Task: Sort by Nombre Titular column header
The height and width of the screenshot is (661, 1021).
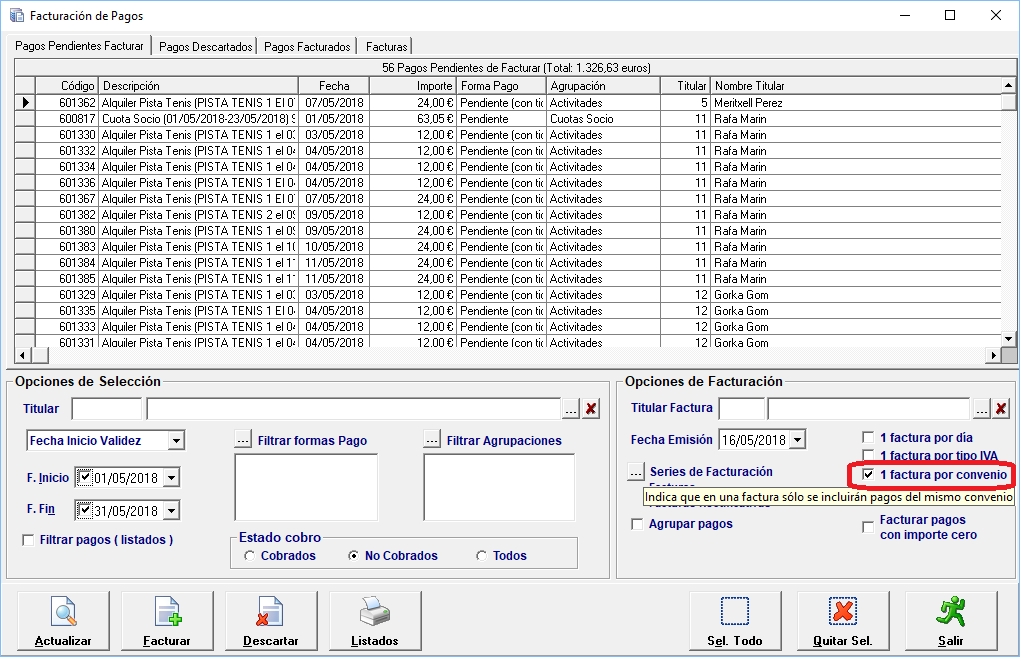Action: (x=856, y=85)
